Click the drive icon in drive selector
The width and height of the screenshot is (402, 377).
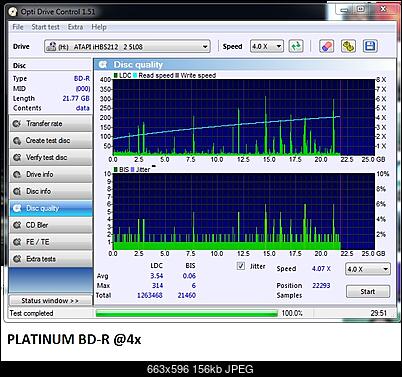click(x=51, y=46)
